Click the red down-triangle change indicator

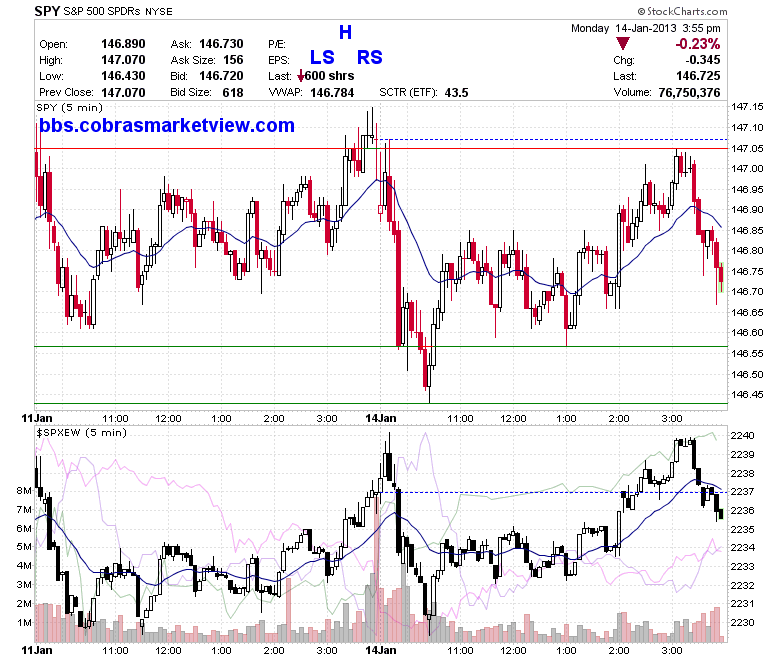[x=623, y=44]
